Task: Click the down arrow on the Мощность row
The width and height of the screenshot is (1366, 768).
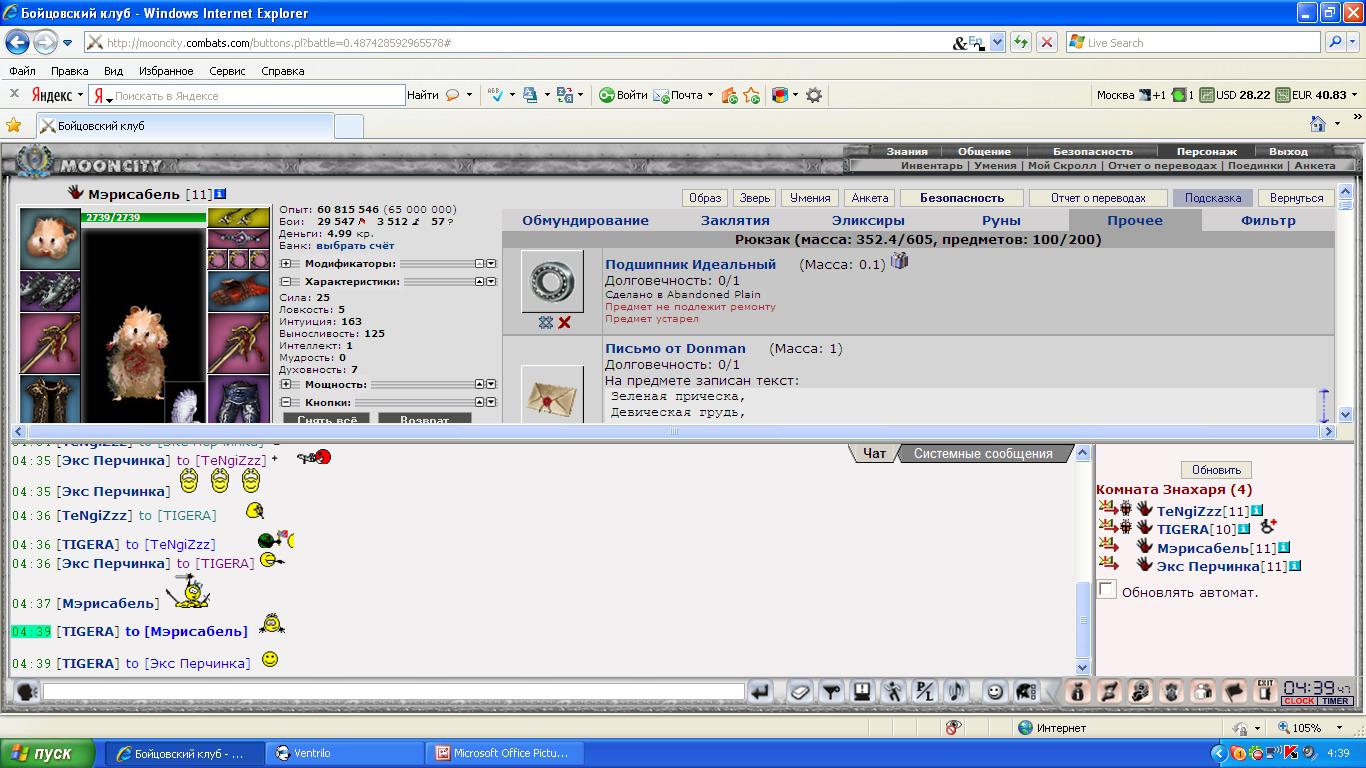Action: 491,384
